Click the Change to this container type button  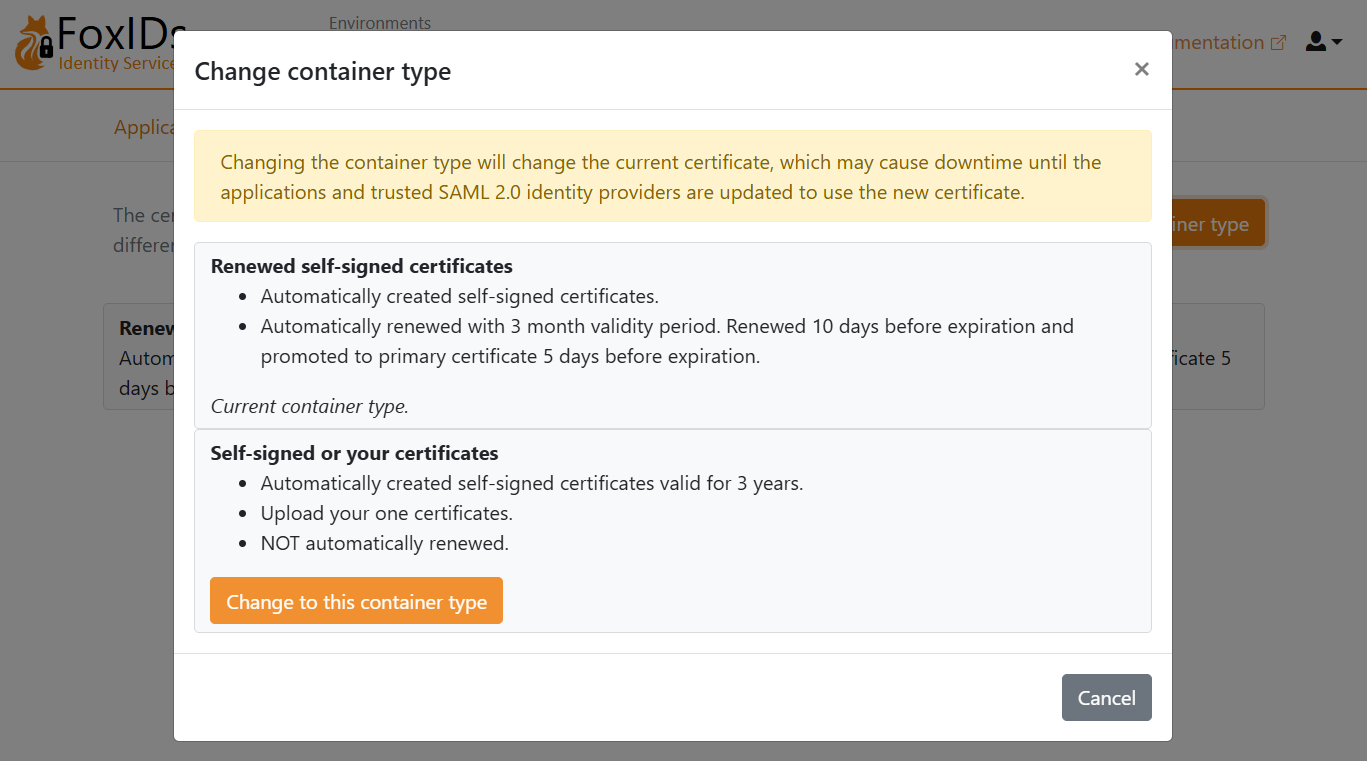[x=356, y=601]
